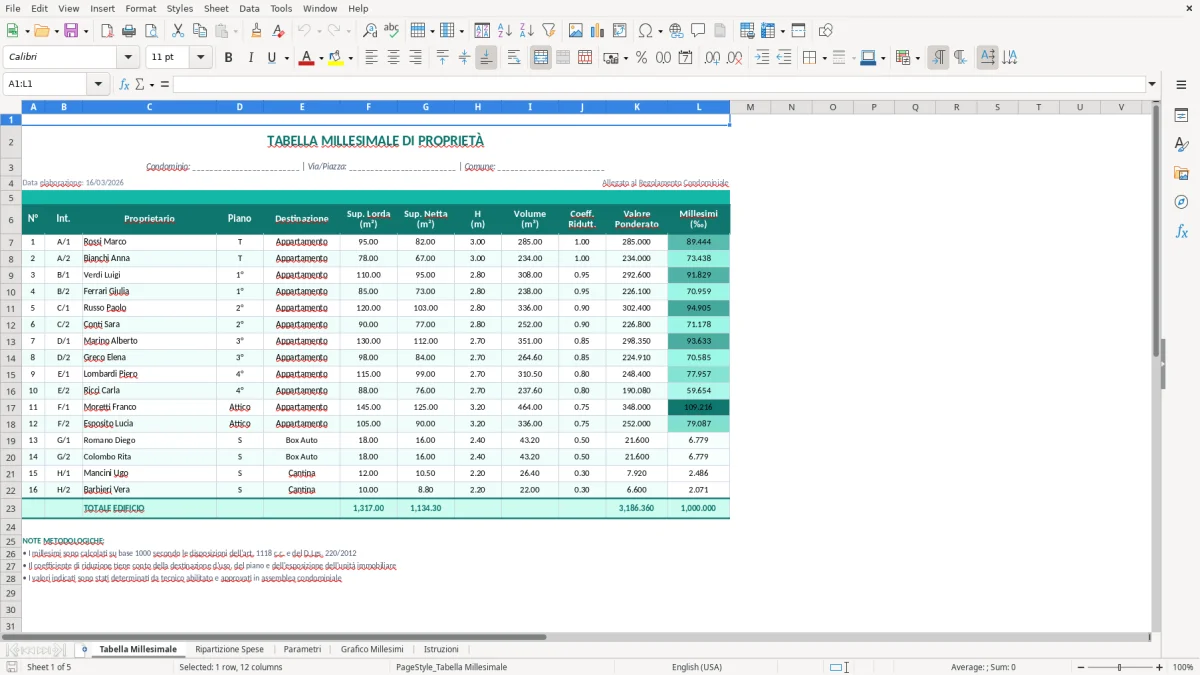Open the Format menu
The image size is (1200, 675).
click(140, 8)
